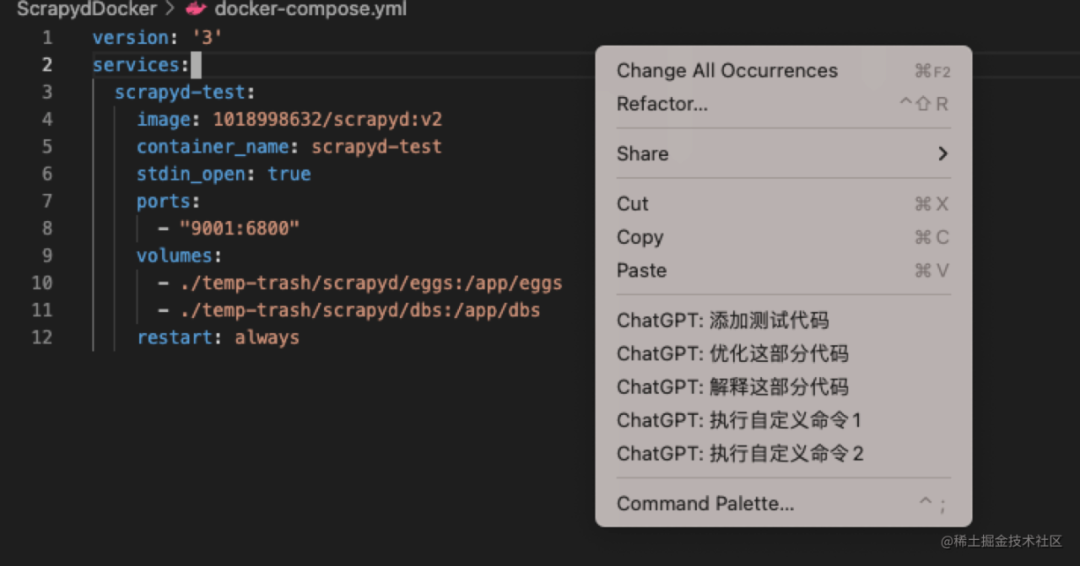Select ChatGPT: 执行自定义命令1
Screen dimensions: 1080x566
(739, 420)
